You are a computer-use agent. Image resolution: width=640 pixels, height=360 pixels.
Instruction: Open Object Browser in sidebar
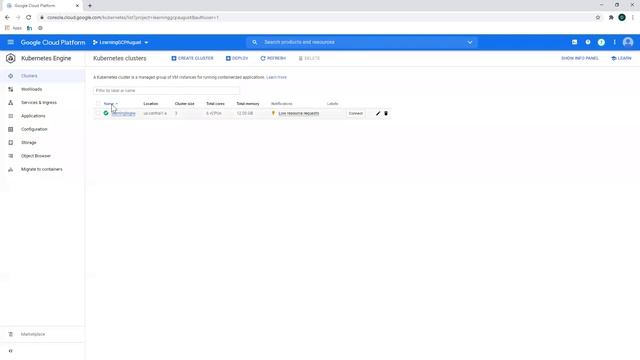(36, 156)
